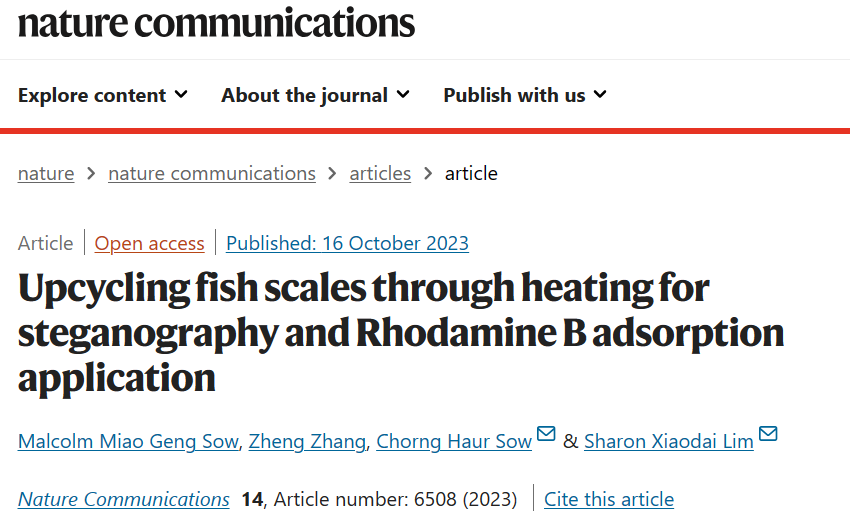Click Cite this article link

pos(609,499)
